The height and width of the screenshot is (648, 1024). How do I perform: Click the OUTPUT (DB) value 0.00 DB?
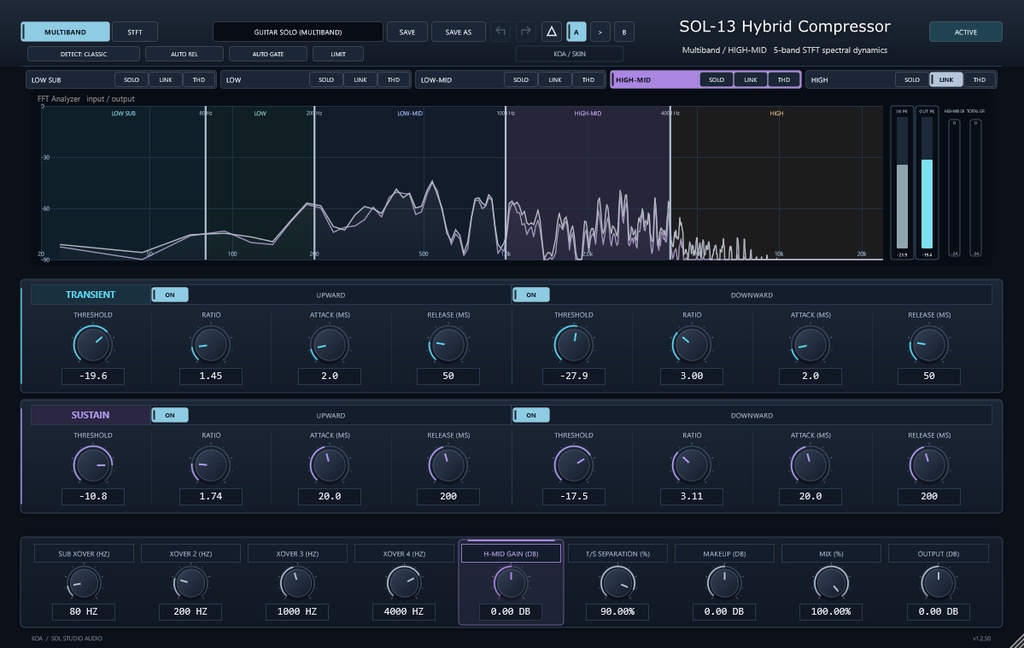[938, 611]
